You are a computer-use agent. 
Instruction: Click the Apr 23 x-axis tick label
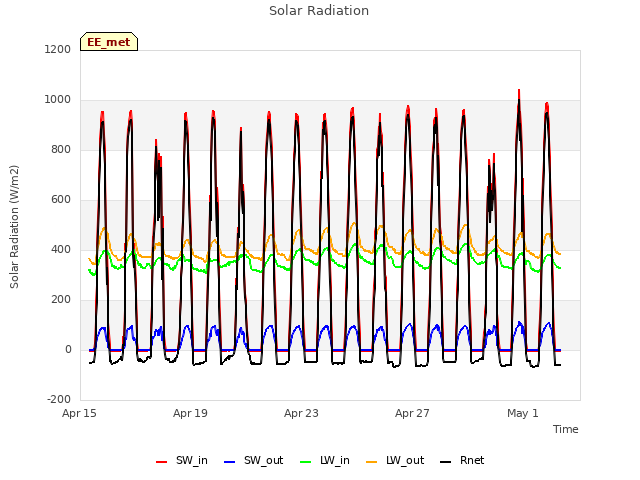301,413
